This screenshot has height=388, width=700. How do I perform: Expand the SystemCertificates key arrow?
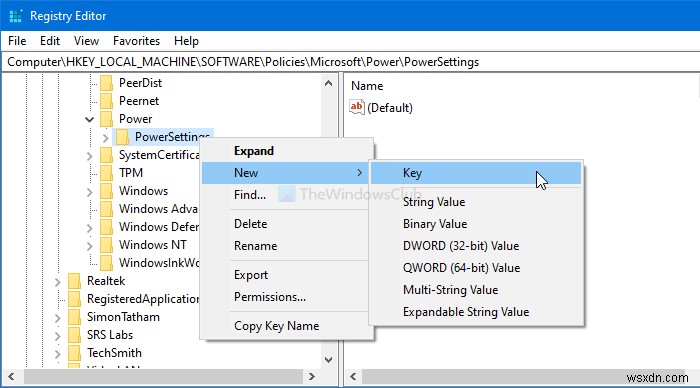point(90,156)
